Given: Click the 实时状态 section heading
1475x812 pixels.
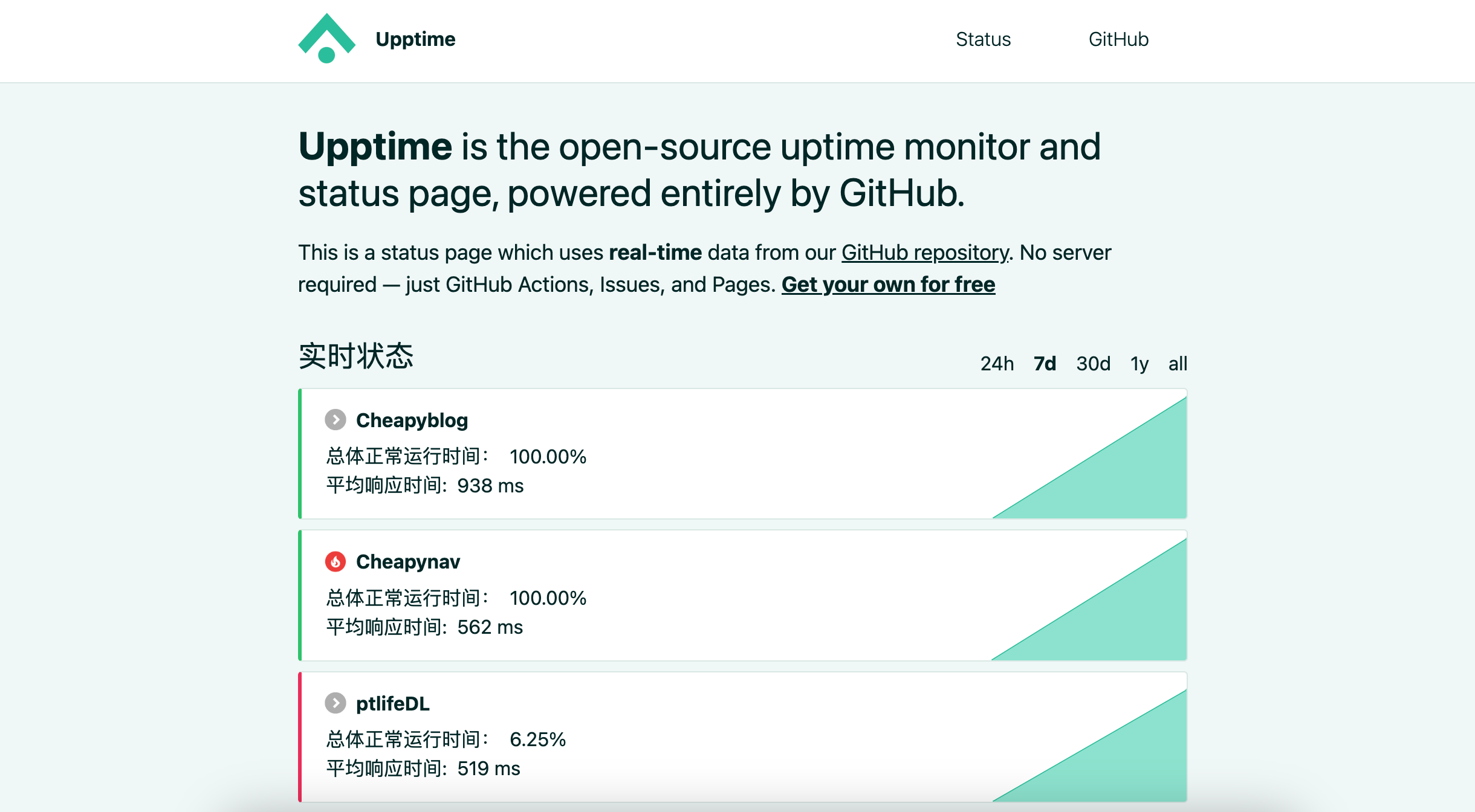Looking at the screenshot, I should (x=356, y=356).
